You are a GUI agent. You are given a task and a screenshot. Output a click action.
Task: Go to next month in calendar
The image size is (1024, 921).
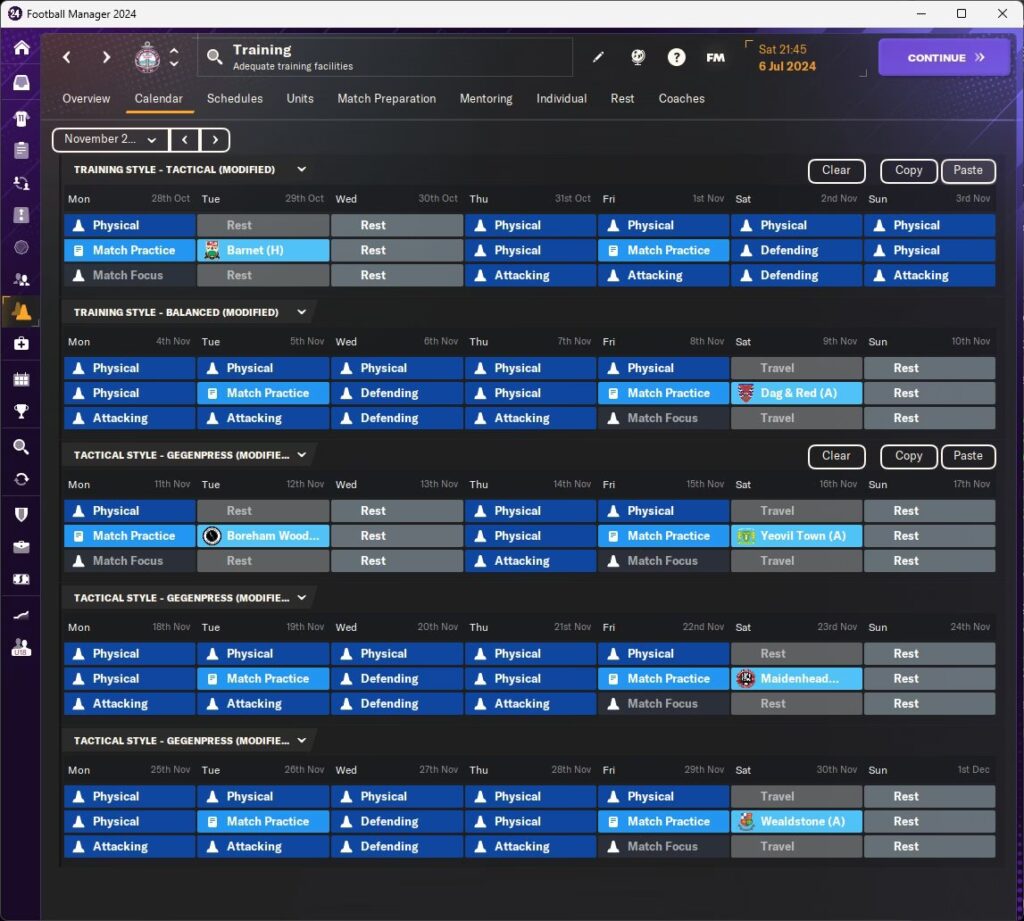215,140
